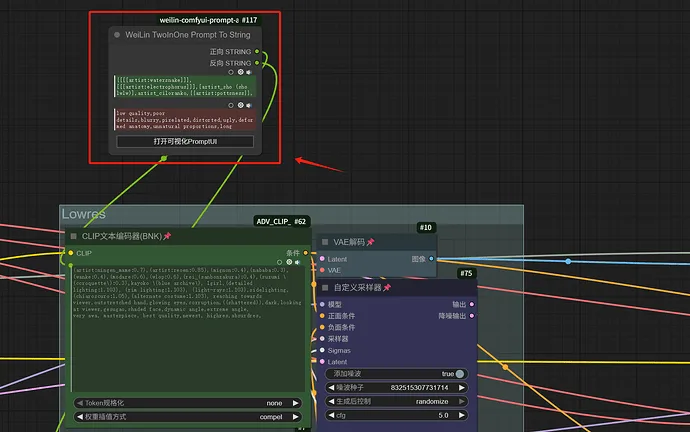This screenshot has height=432, width=690.
Task: Click the 打开可视化PromptUI button
Action: 185,142
